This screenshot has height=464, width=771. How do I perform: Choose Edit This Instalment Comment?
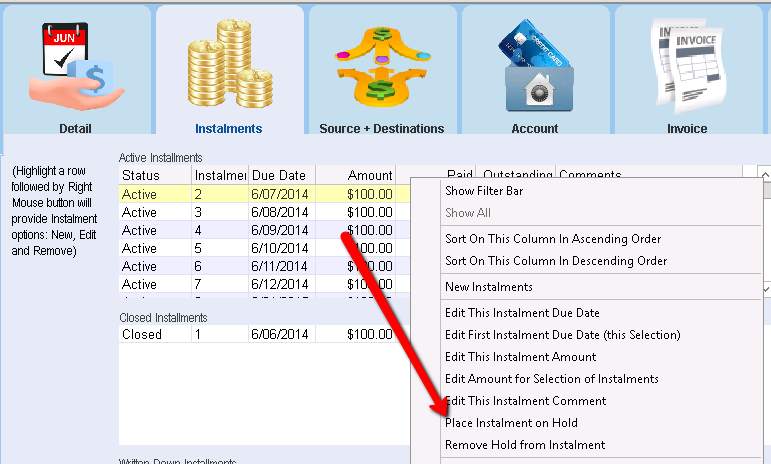coord(525,401)
